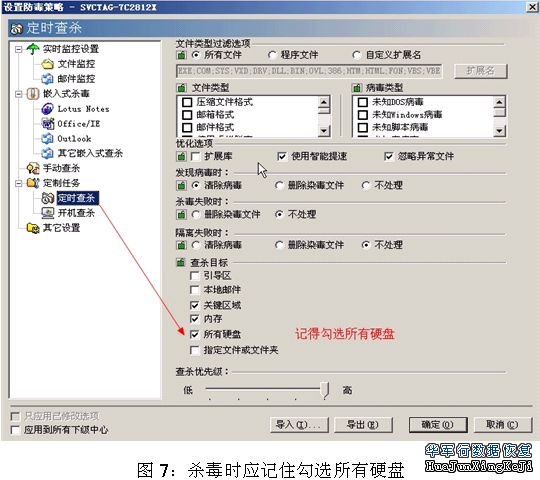The height and width of the screenshot is (480, 540).
Task: Click lock icon beside 扩展库 option
Action: click(181, 156)
